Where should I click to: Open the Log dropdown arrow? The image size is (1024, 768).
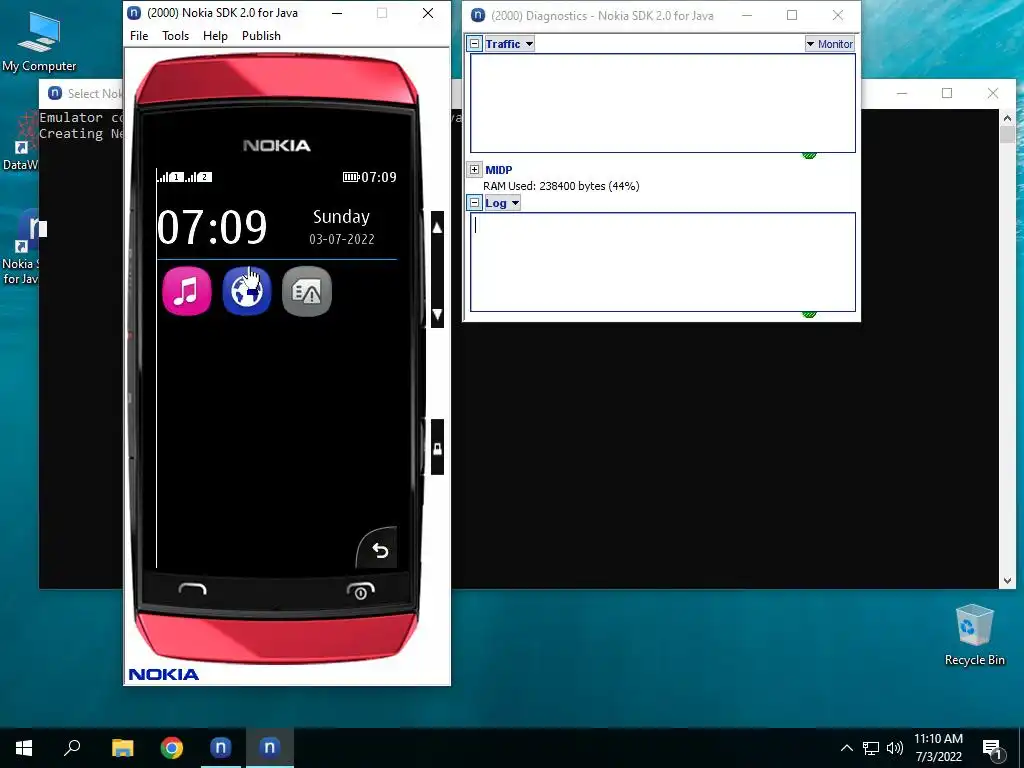515,203
